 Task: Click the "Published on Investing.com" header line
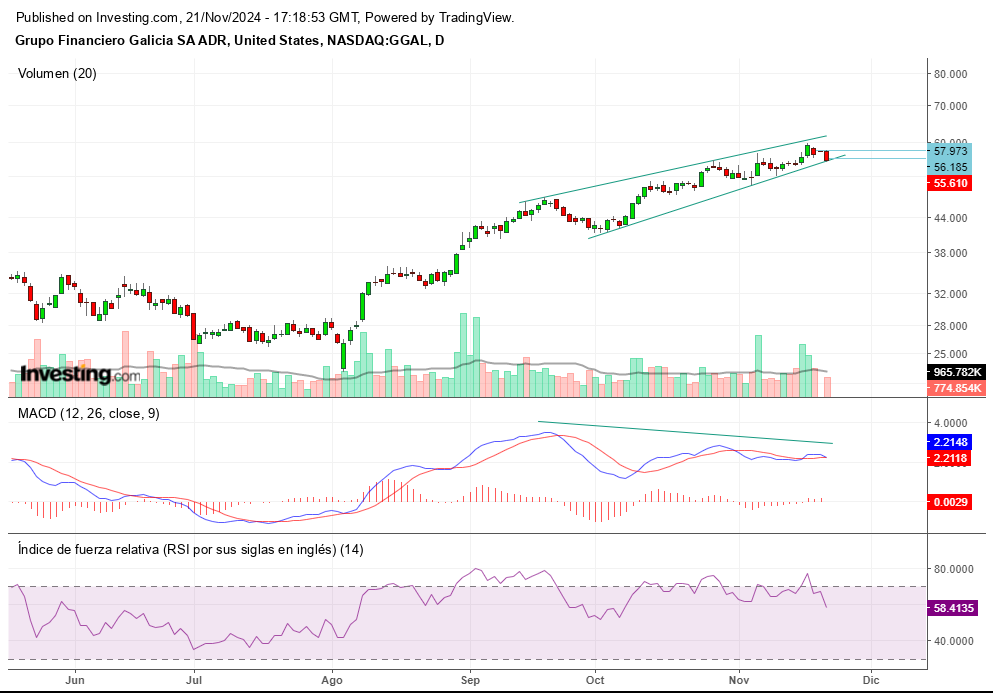(x=265, y=18)
